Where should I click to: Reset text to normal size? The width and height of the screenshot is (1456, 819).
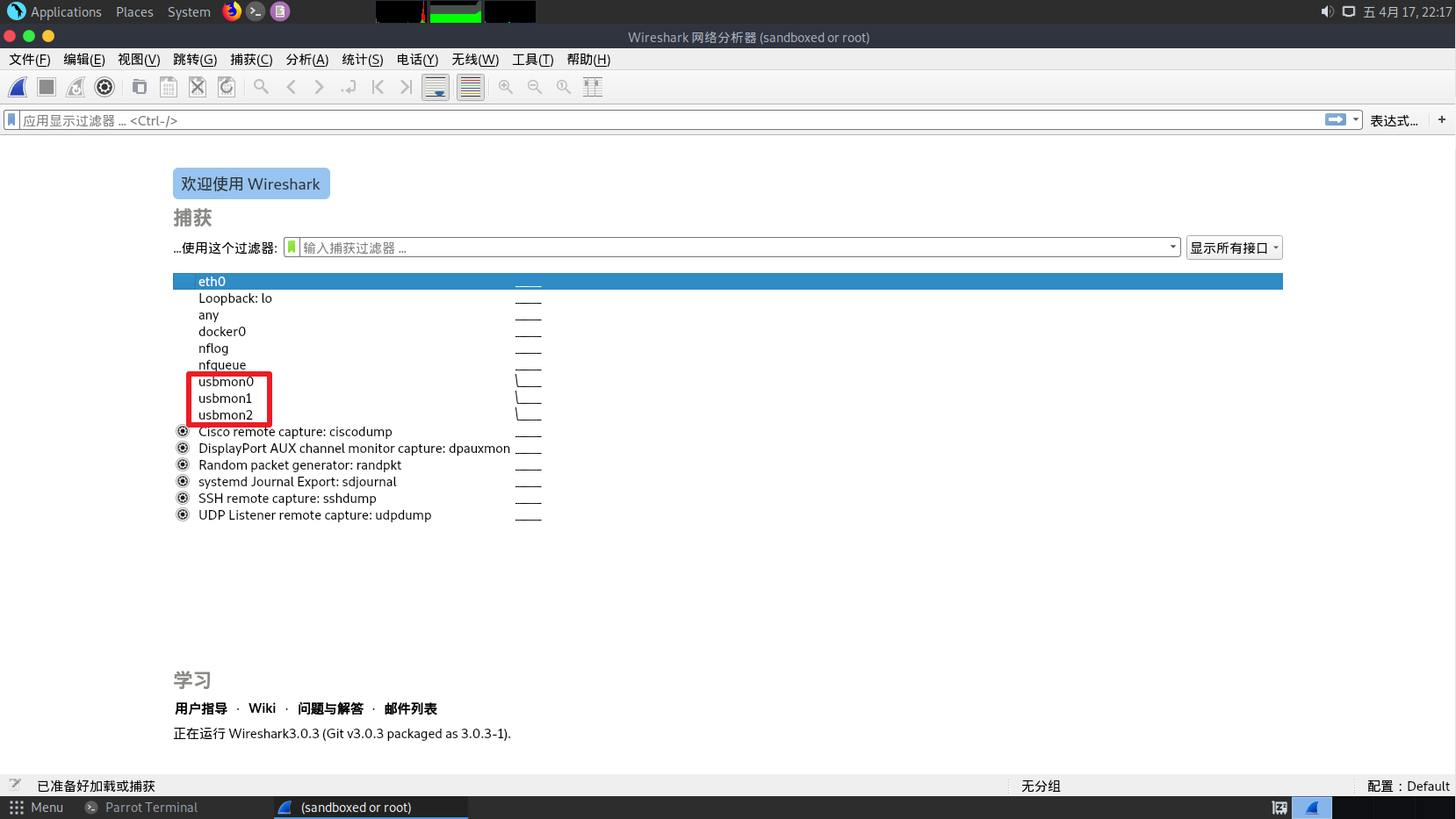pyautogui.click(x=564, y=87)
